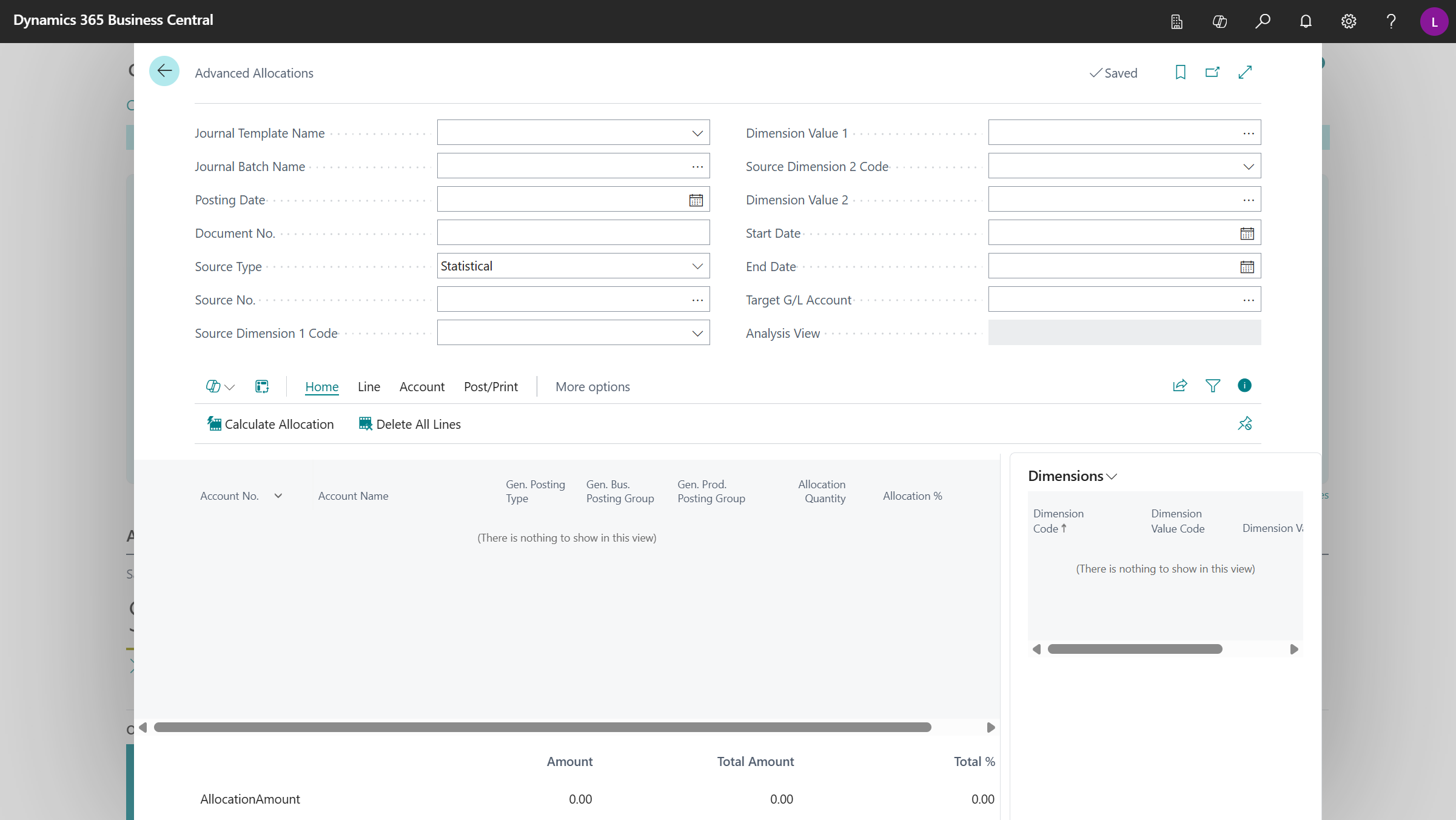Click the right arrow of the horizontal scrollbar
Viewport: 1456px width, 820px height.
point(991,727)
